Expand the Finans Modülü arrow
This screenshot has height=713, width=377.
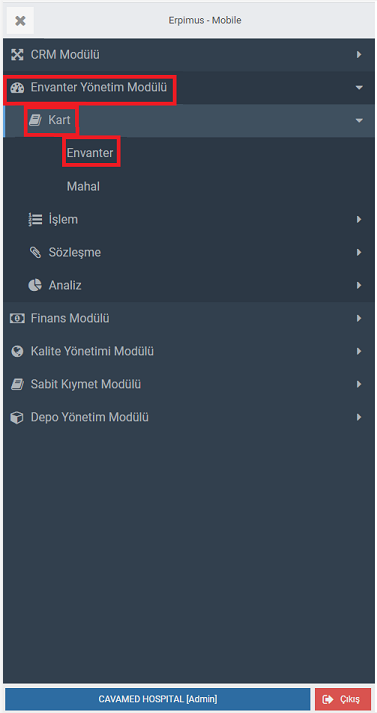[x=359, y=318]
